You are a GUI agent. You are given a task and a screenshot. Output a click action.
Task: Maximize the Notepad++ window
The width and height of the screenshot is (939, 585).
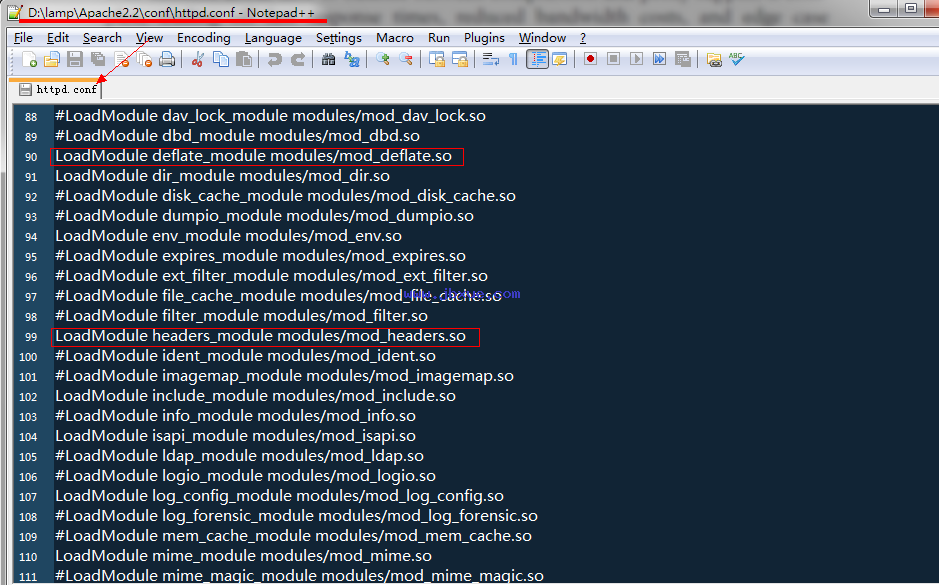(x=911, y=8)
